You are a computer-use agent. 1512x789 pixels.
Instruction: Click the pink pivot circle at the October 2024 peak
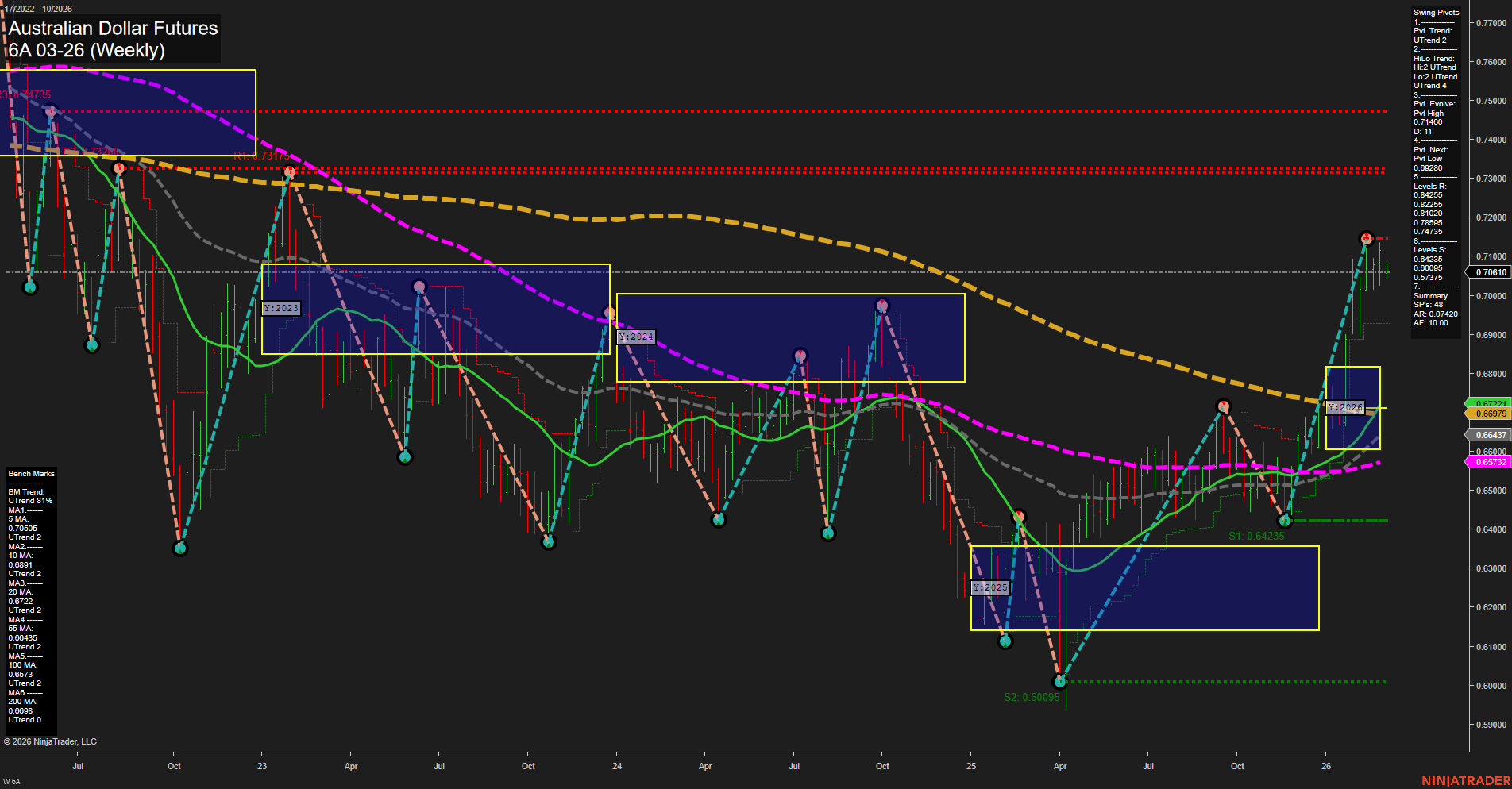click(882, 304)
